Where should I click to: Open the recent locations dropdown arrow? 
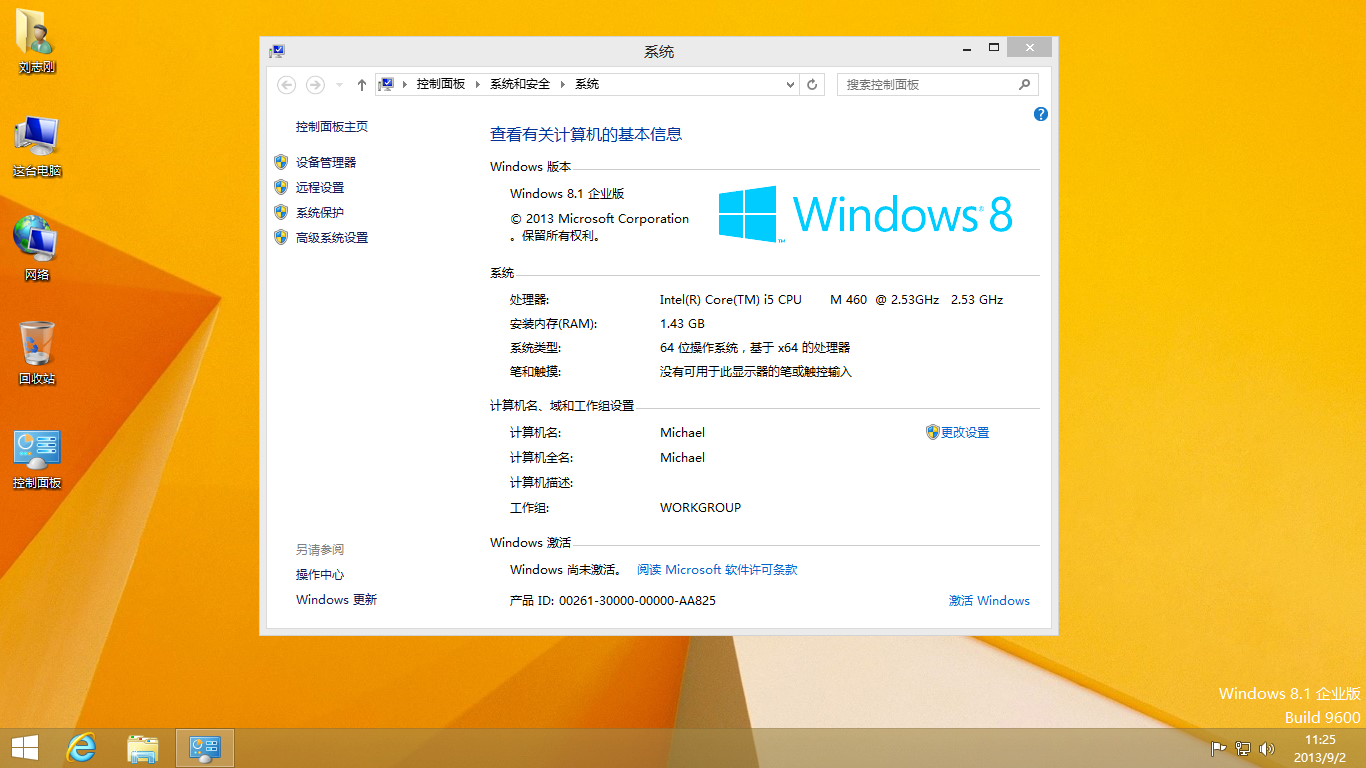[x=339, y=85]
